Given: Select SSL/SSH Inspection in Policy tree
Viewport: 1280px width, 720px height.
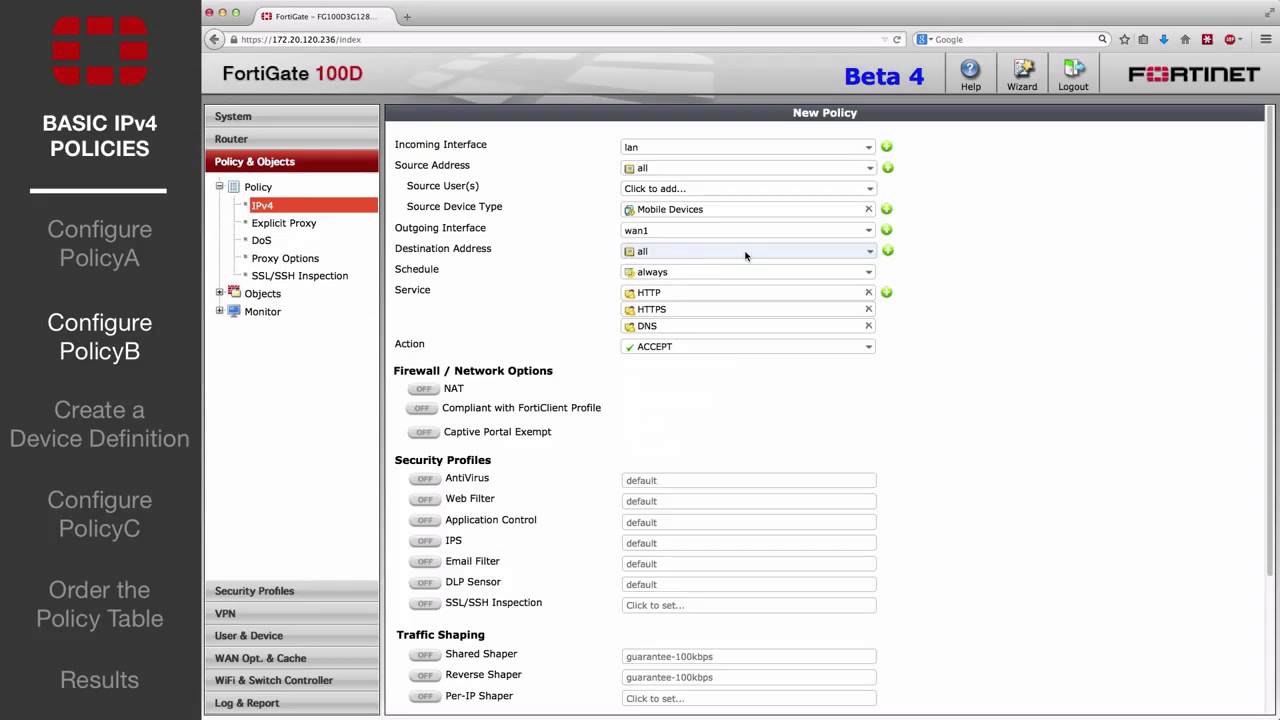Looking at the screenshot, I should (x=300, y=276).
